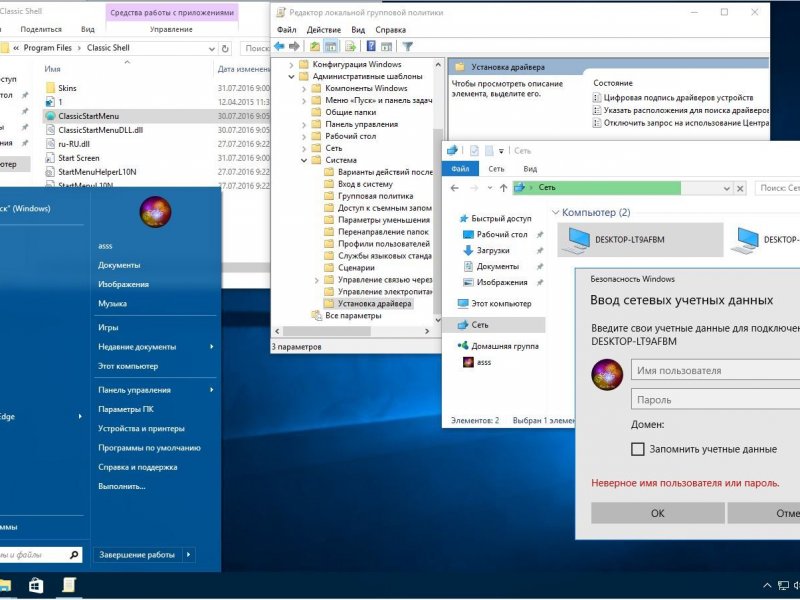Open Homegroup in Network navigation pane
The width and height of the screenshot is (800, 600).
pyautogui.click(x=498, y=346)
